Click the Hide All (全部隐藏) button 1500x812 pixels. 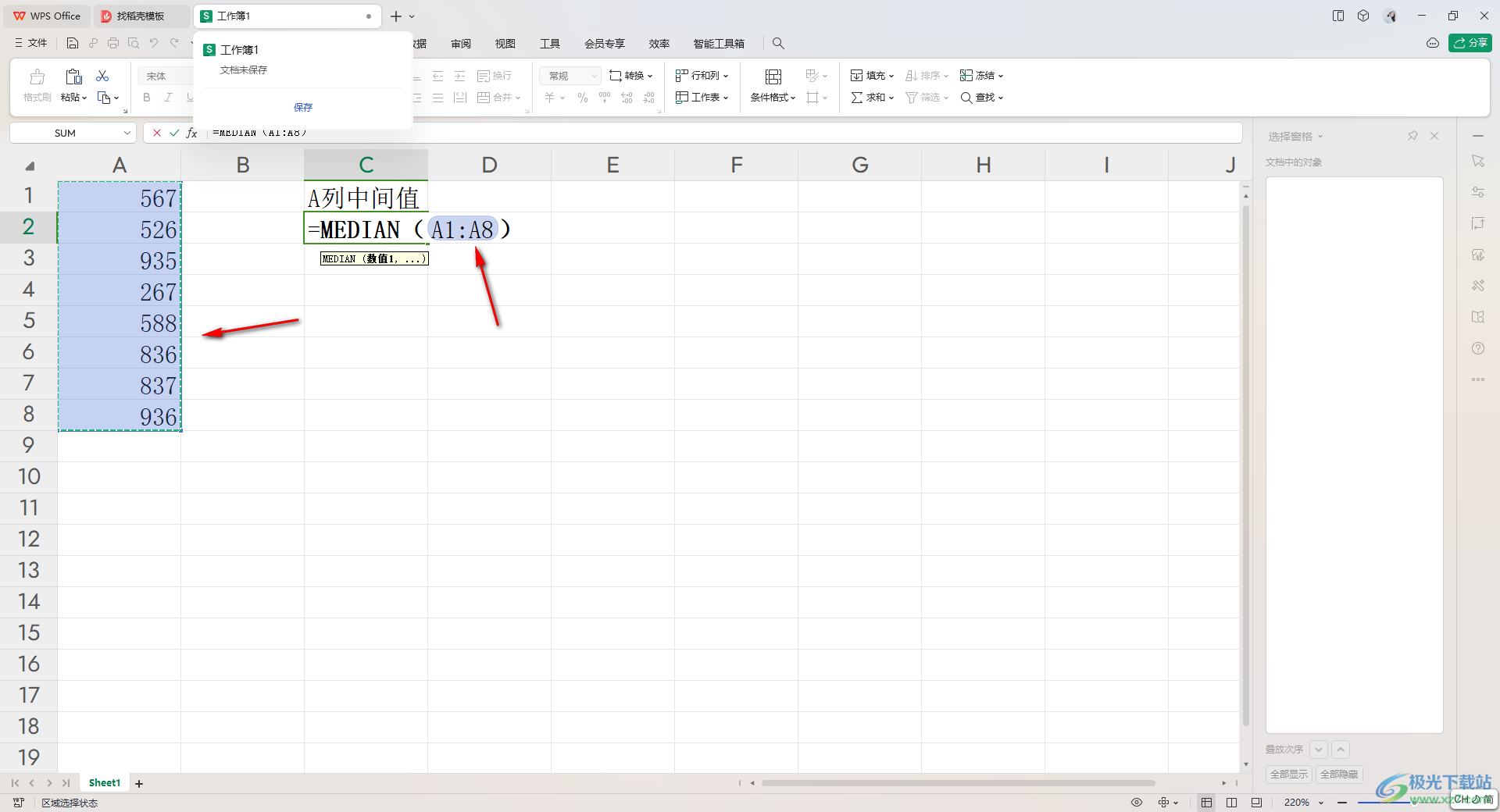click(x=1339, y=775)
